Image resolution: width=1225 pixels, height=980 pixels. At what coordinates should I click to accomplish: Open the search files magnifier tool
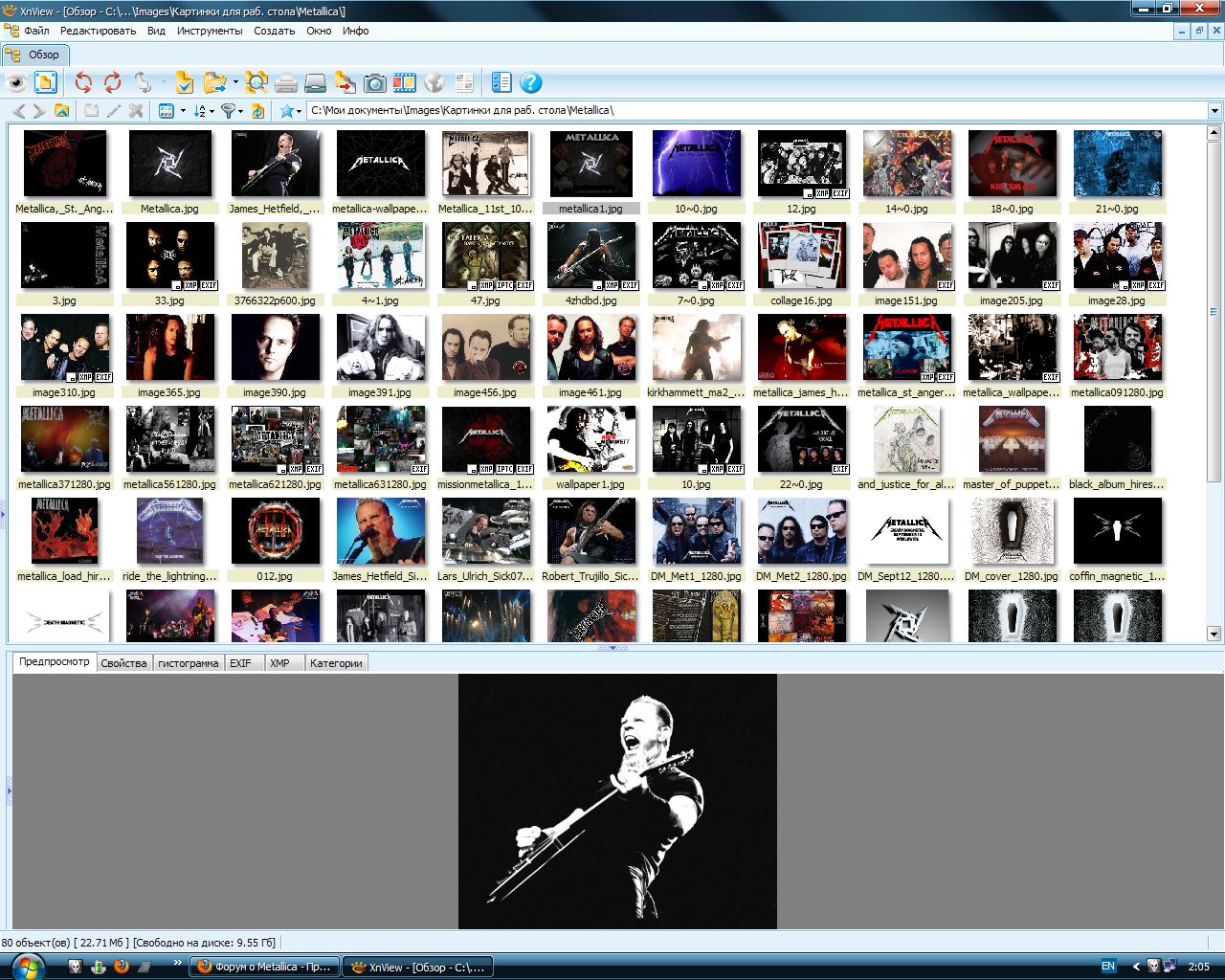256,83
